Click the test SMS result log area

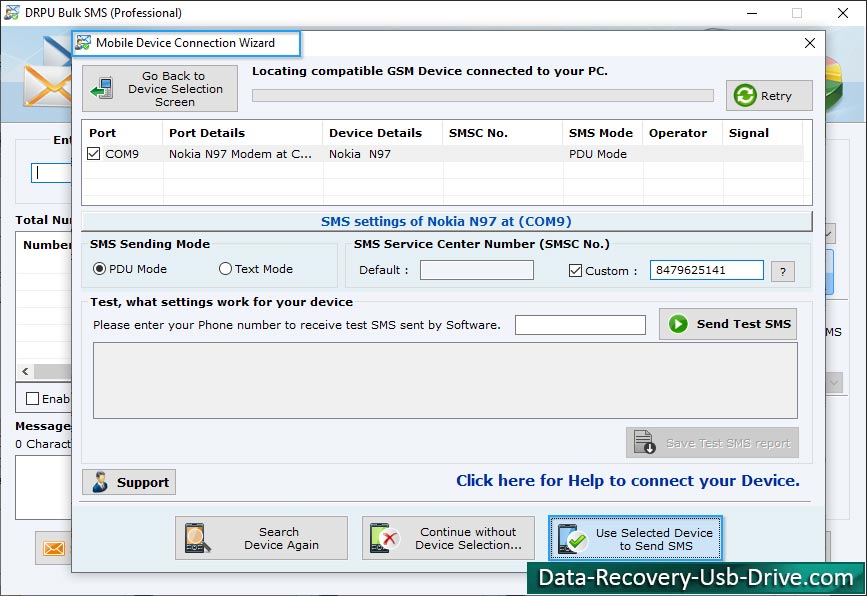(x=445, y=380)
